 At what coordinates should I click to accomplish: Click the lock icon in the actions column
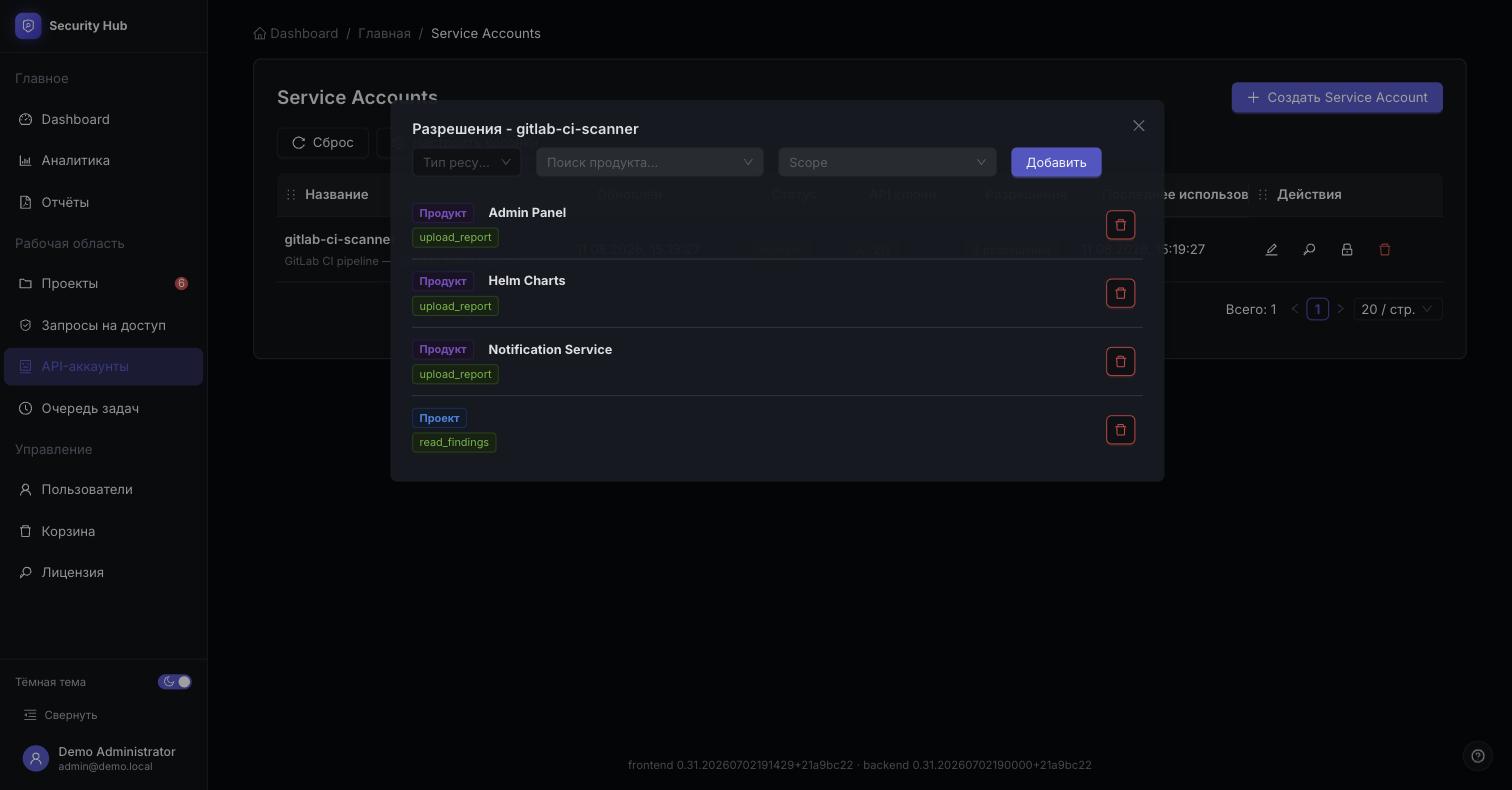(x=1346, y=250)
